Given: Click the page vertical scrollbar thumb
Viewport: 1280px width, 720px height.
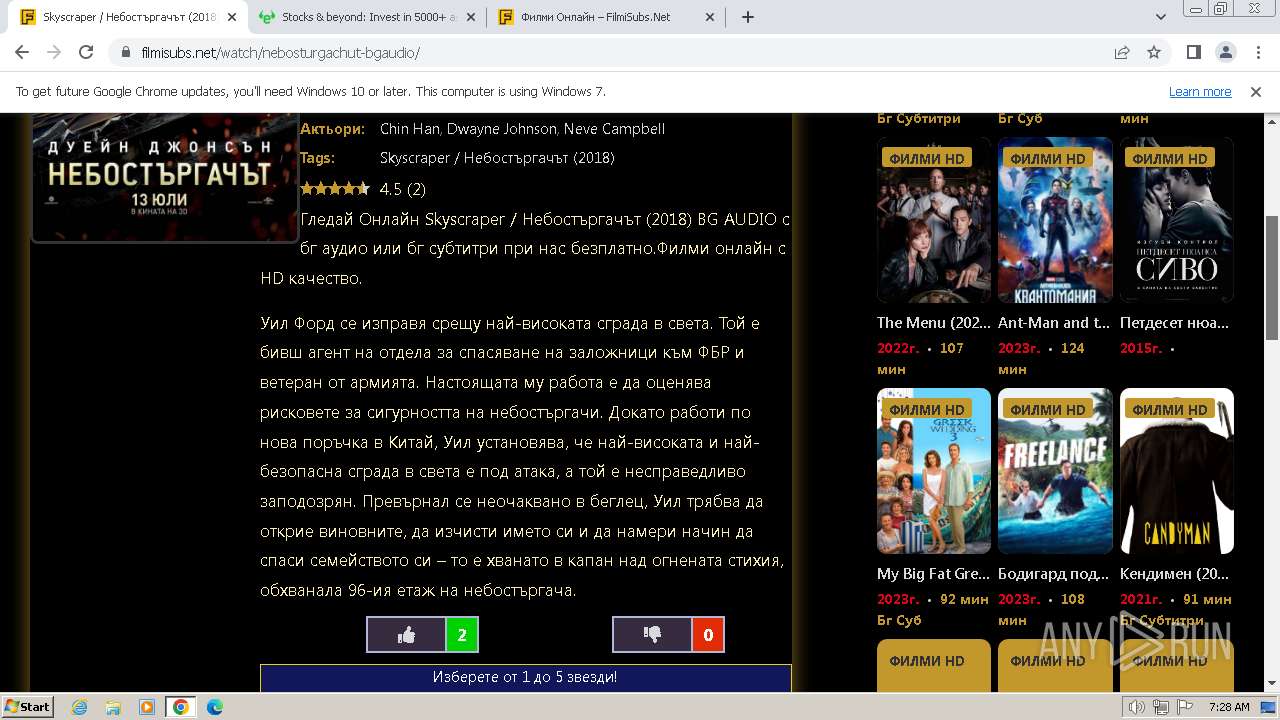Looking at the screenshot, I should (1272, 277).
